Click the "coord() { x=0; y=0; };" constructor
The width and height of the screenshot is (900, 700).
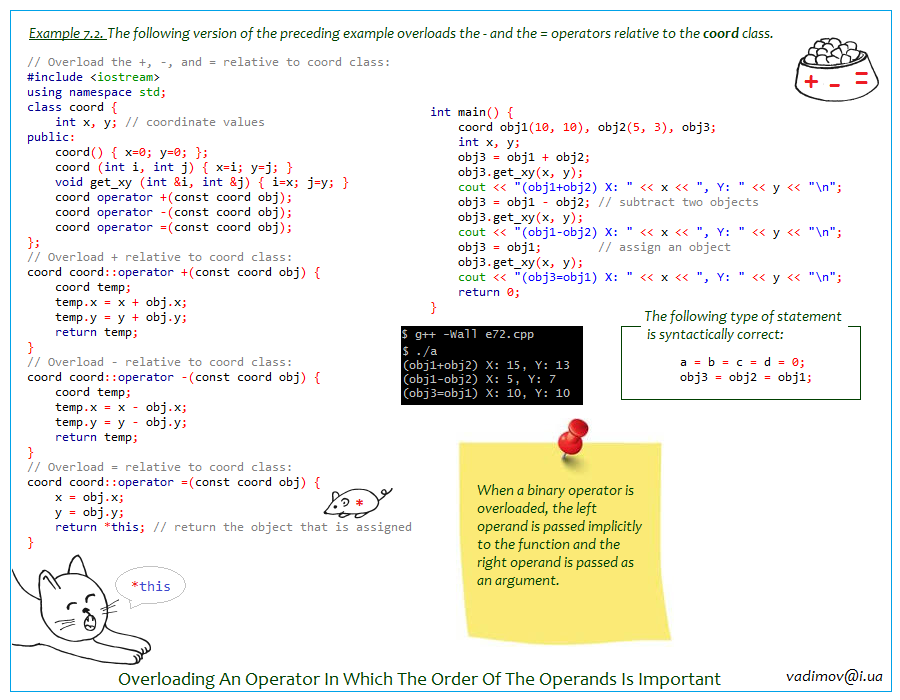coord(131,152)
